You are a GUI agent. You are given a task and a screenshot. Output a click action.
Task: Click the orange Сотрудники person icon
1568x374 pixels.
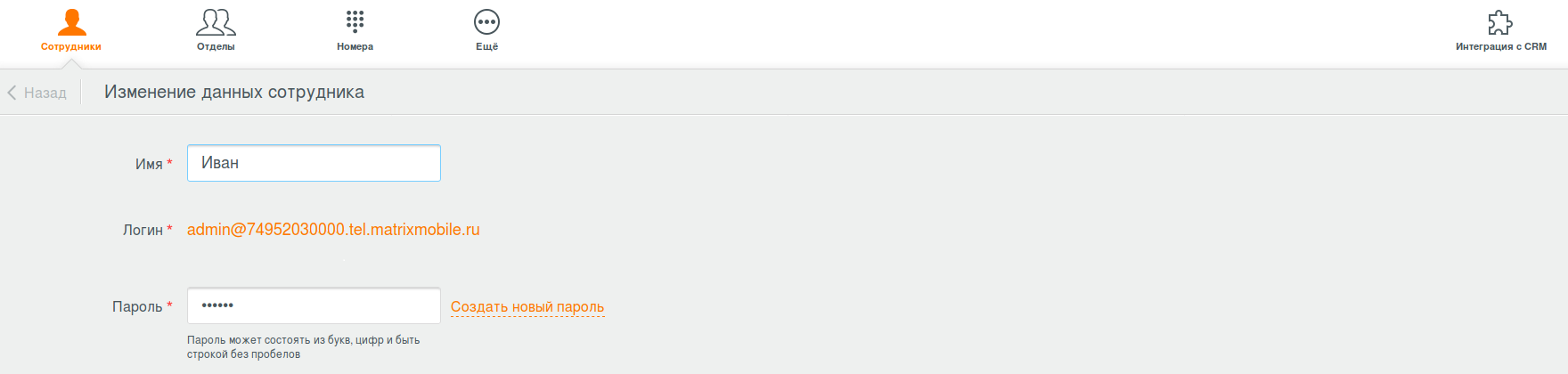click(71, 22)
